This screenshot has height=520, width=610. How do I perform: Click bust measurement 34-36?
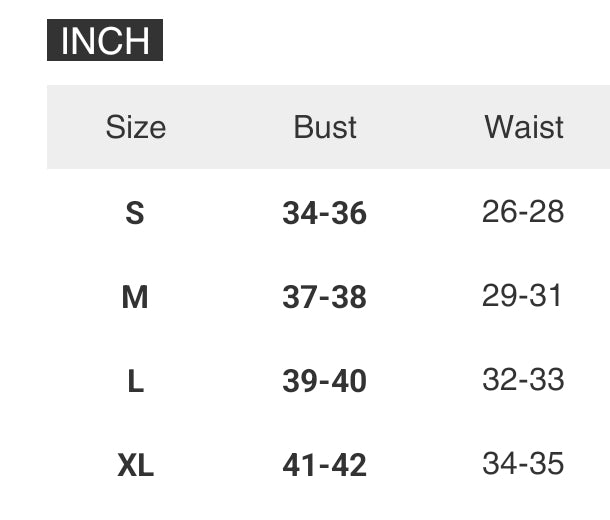[324, 213]
